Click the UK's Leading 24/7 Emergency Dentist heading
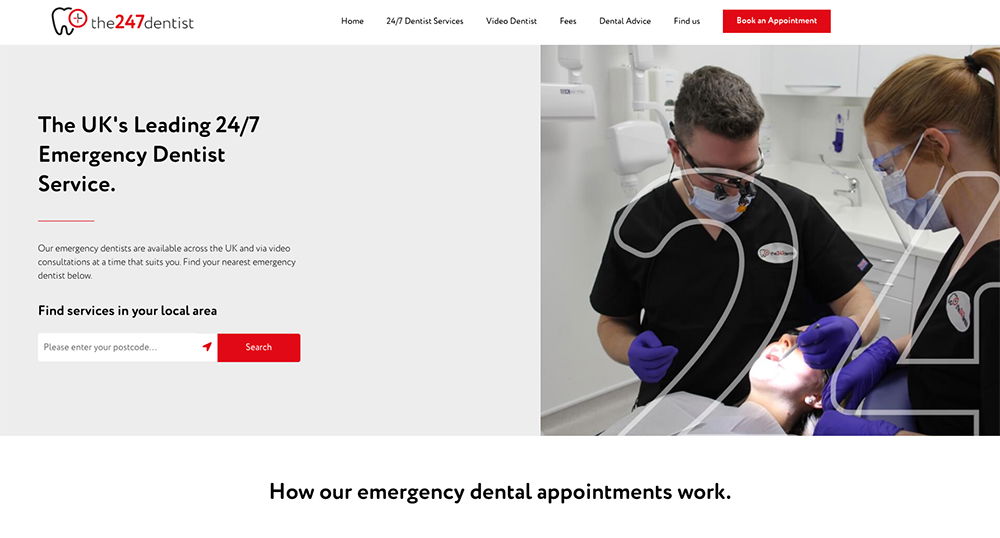The image size is (1000, 538). pyautogui.click(x=149, y=154)
